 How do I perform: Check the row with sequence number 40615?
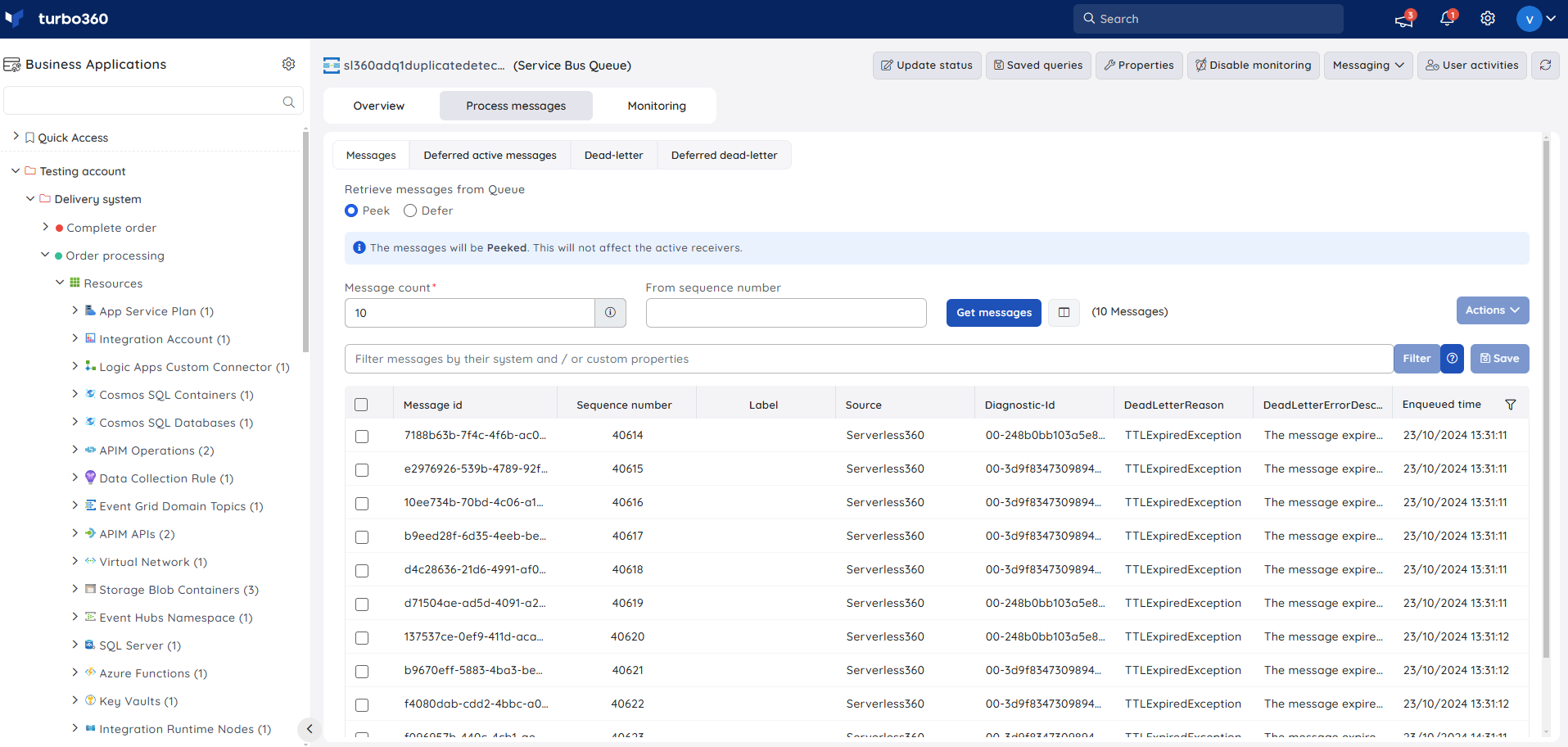tap(362, 470)
